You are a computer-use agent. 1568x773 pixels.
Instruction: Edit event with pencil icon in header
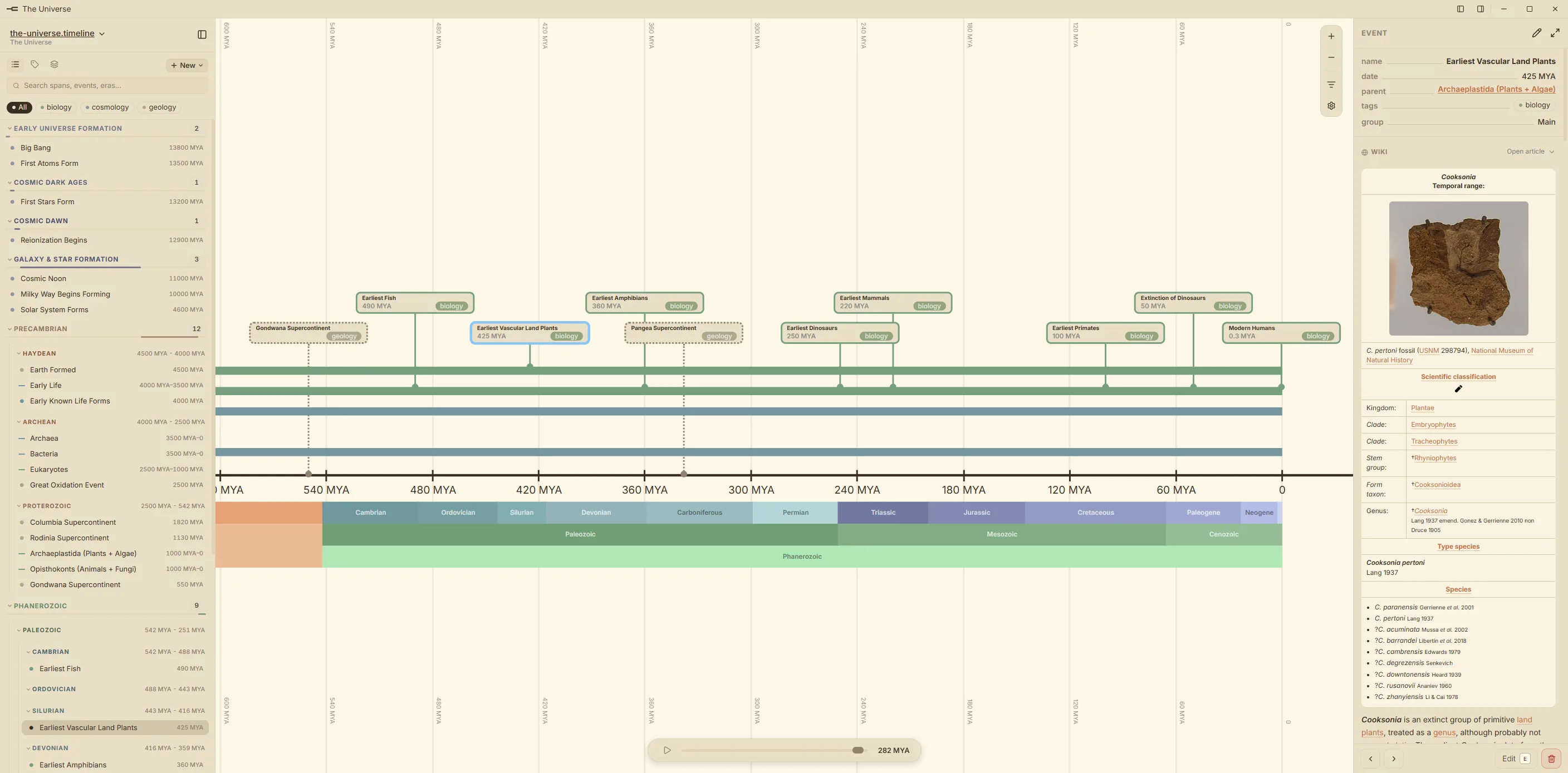[1536, 33]
